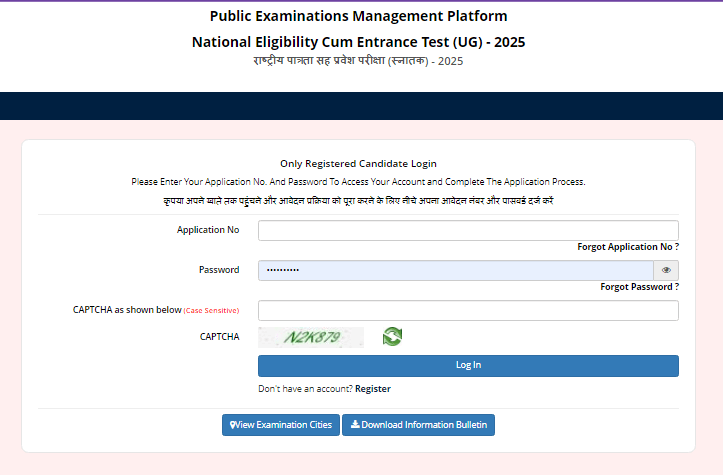Click inside the Password field

pos(455,270)
